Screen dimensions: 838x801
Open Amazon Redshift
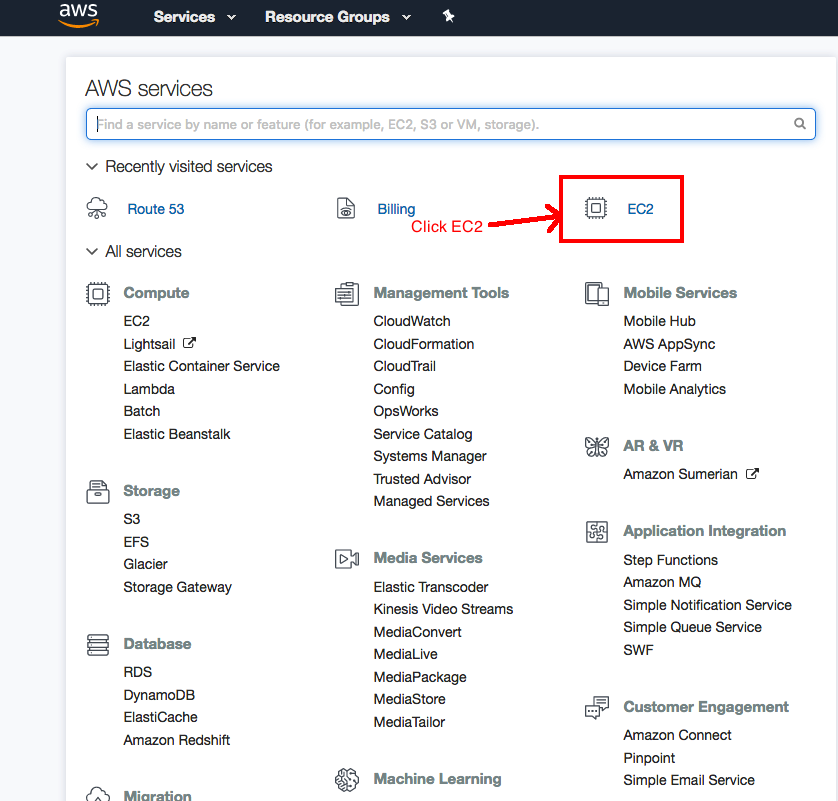176,740
